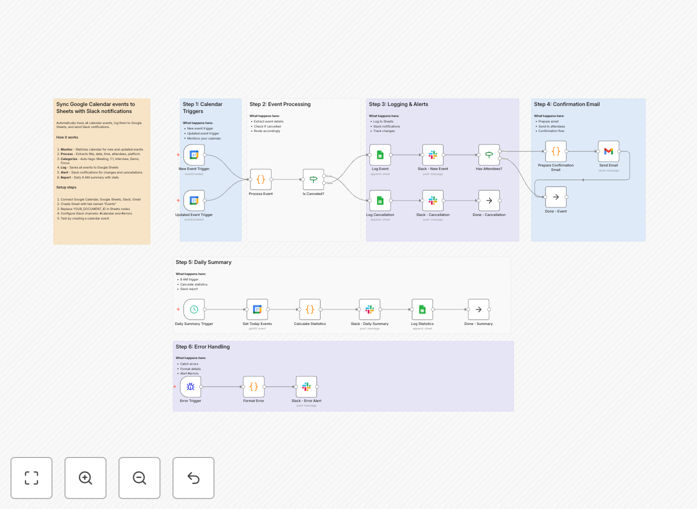Select the orange Sync Google Calendar sticky note
Image resolution: width=697 pixels, height=509 pixels.
(102, 171)
